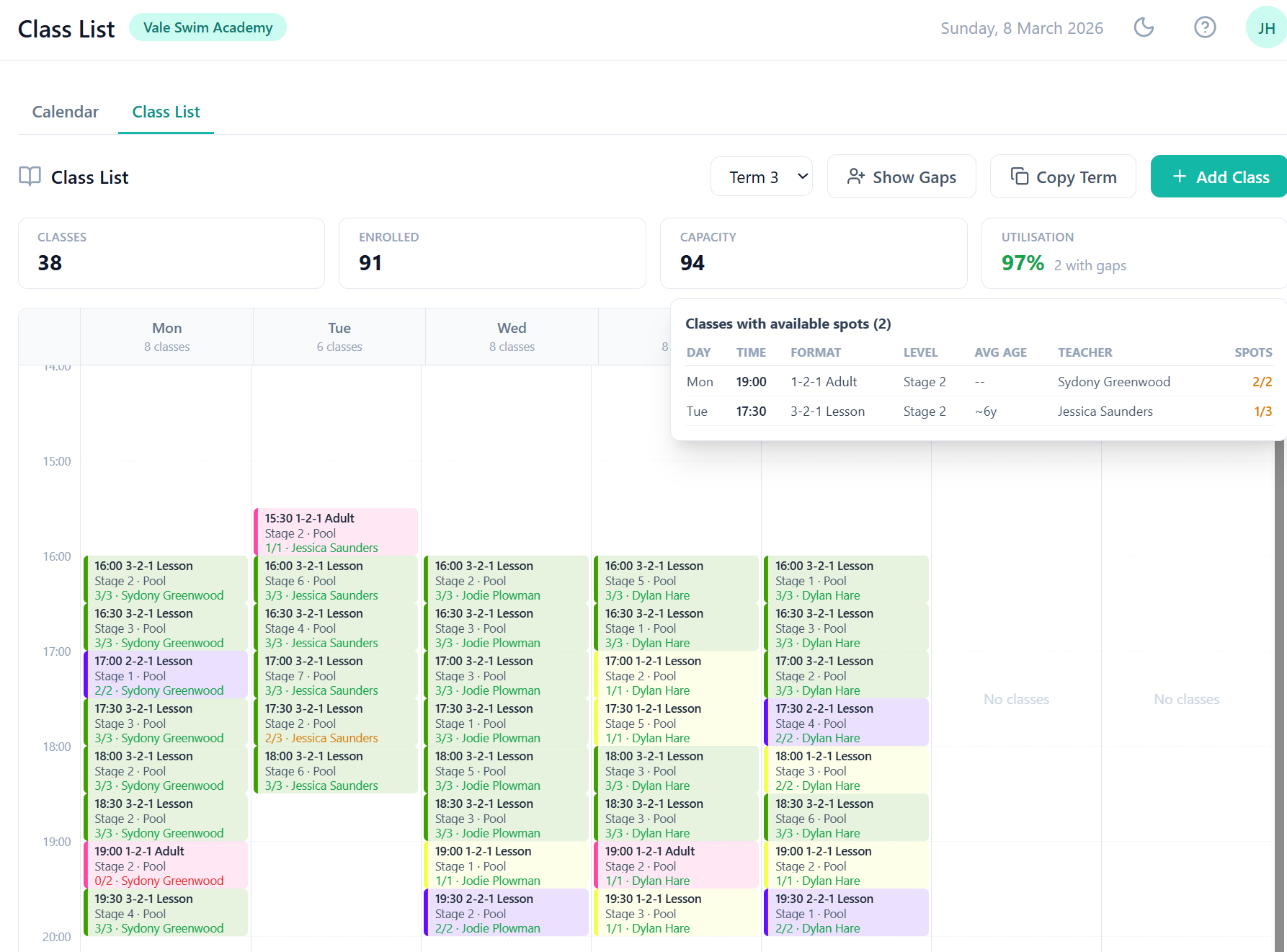The height and width of the screenshot is (952, 1287).
Task: Click the Vale Swim Academy badge
Action: (x=208, y=27)
